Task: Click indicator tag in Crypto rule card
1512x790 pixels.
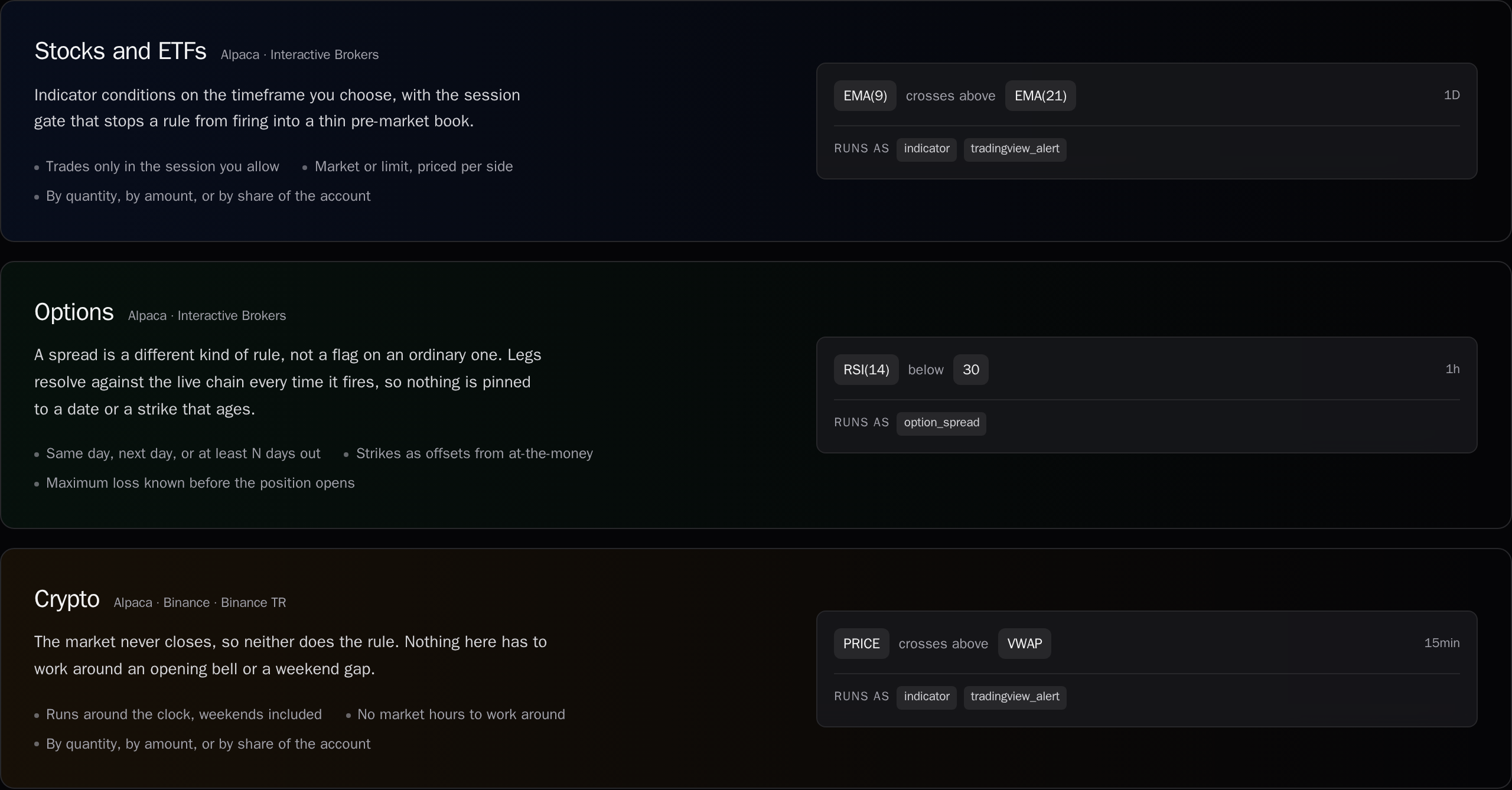Action: point(927,697)
